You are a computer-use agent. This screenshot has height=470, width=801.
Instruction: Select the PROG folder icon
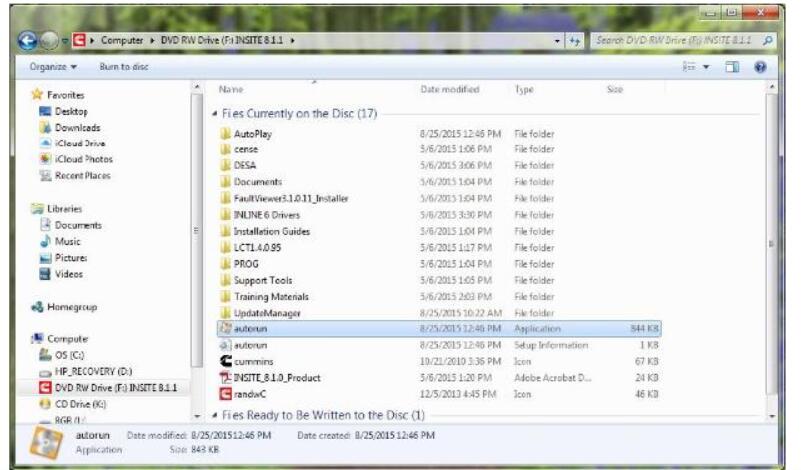[x=225, y=264]
